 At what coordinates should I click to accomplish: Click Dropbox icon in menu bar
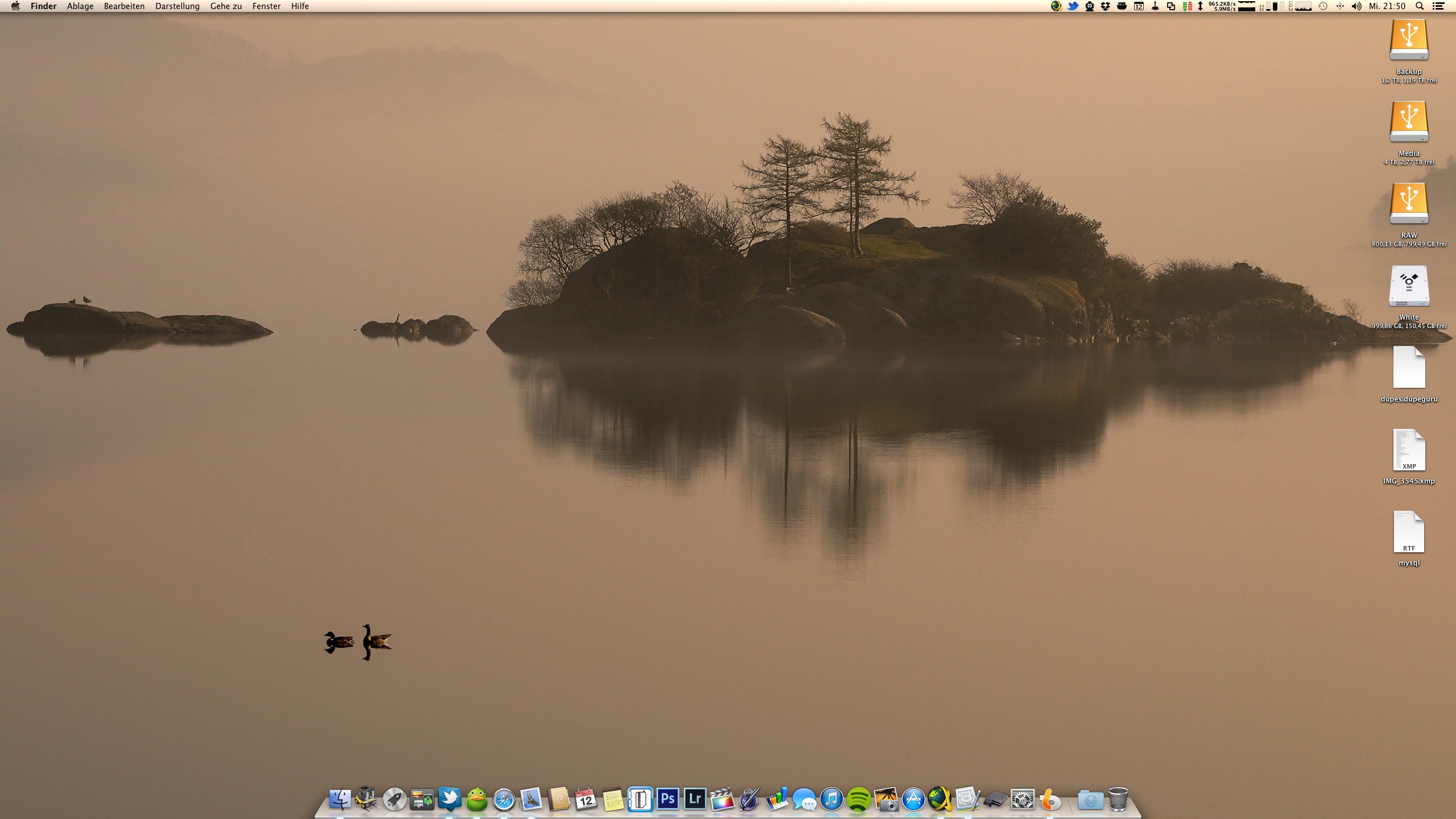tap(1105, 6)
